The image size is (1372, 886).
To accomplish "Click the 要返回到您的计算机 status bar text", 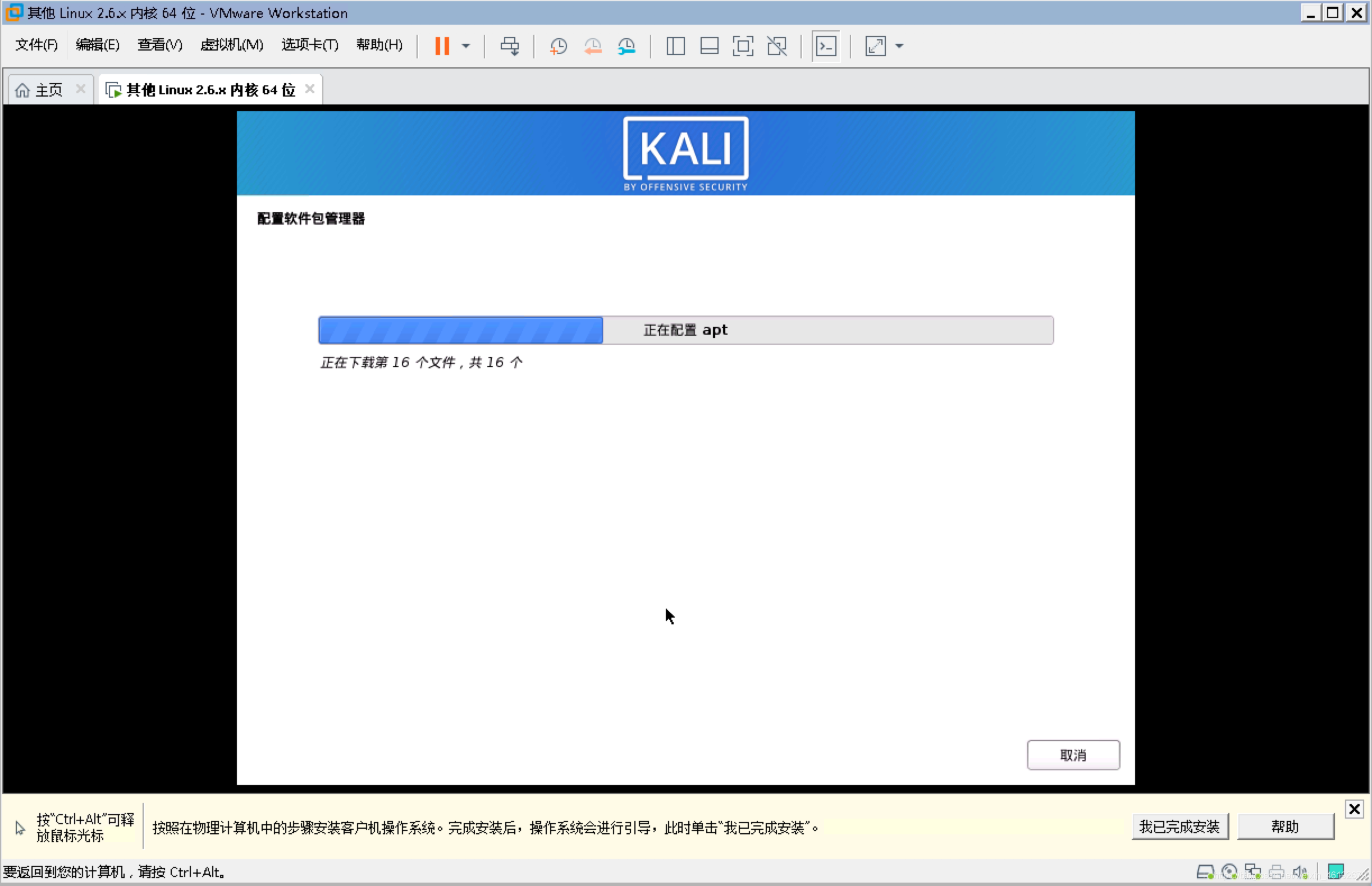I will 114,872.
